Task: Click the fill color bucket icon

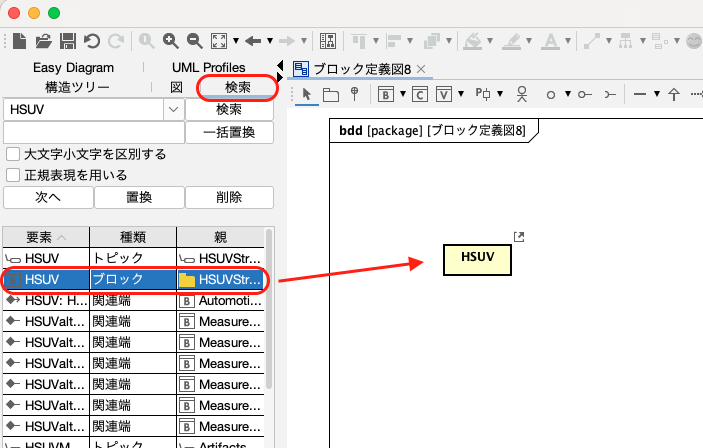Action: click(474, 41)
